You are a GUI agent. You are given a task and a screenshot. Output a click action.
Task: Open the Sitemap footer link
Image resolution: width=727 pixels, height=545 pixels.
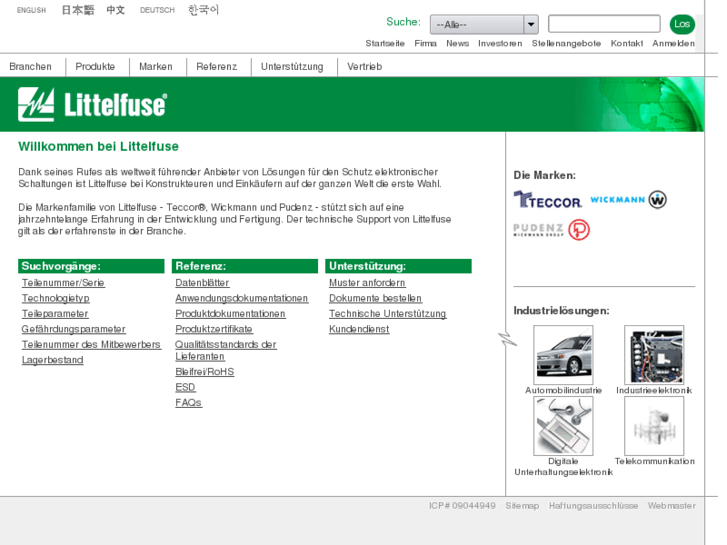click(522, 506)
